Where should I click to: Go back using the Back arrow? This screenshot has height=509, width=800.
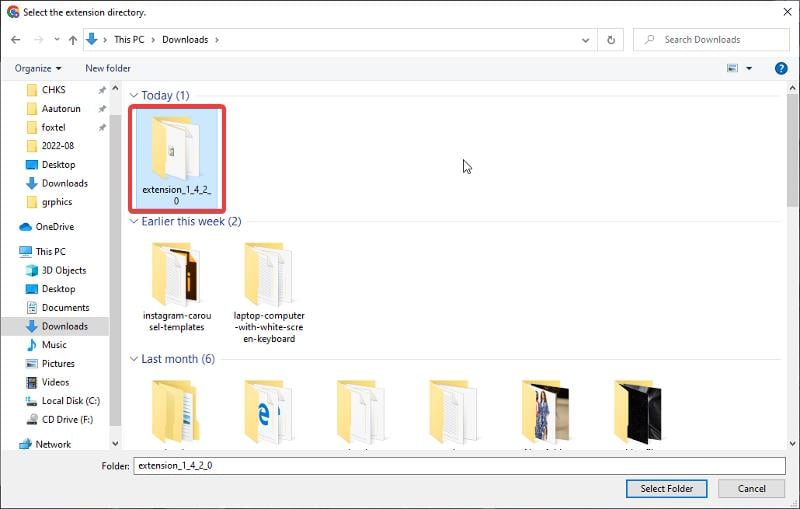pos(16,40)
